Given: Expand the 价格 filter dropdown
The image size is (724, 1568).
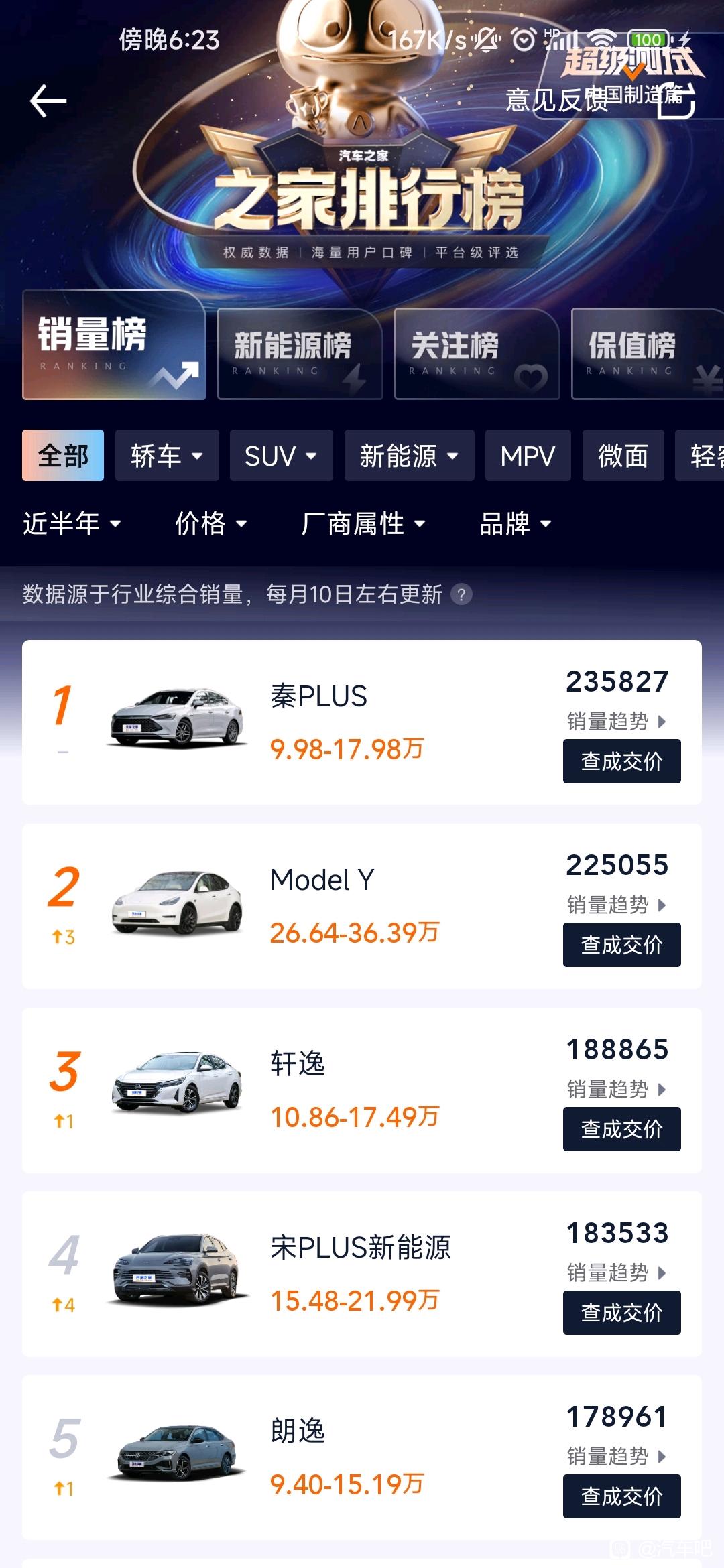Looking at the screenshot, I should 211,523.
